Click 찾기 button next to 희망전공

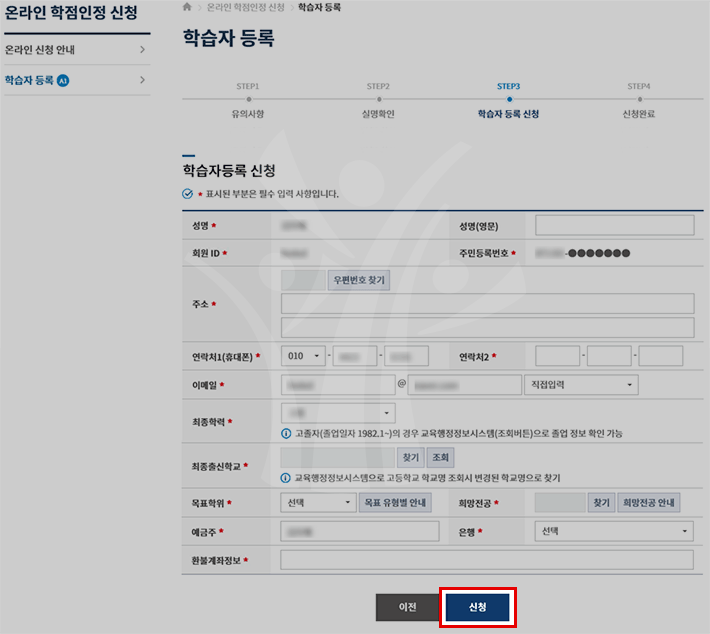pyautogui.click(x=600, y=503)
